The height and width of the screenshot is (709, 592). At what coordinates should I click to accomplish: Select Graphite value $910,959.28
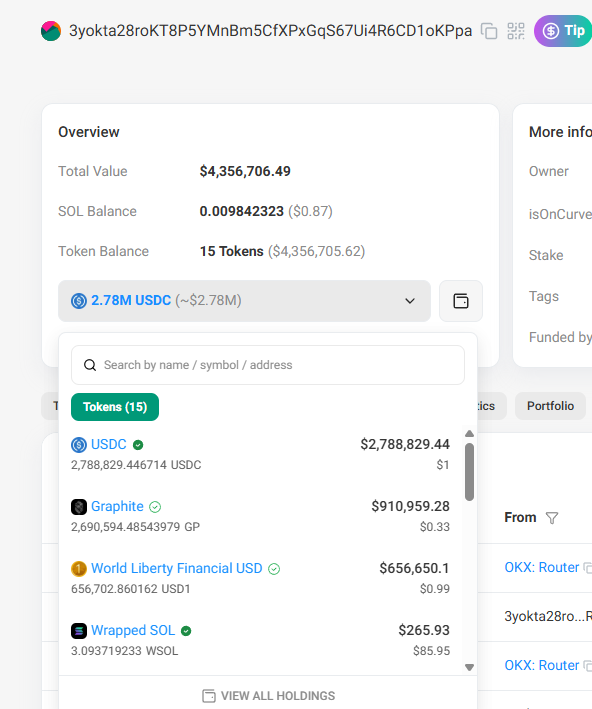410,506
